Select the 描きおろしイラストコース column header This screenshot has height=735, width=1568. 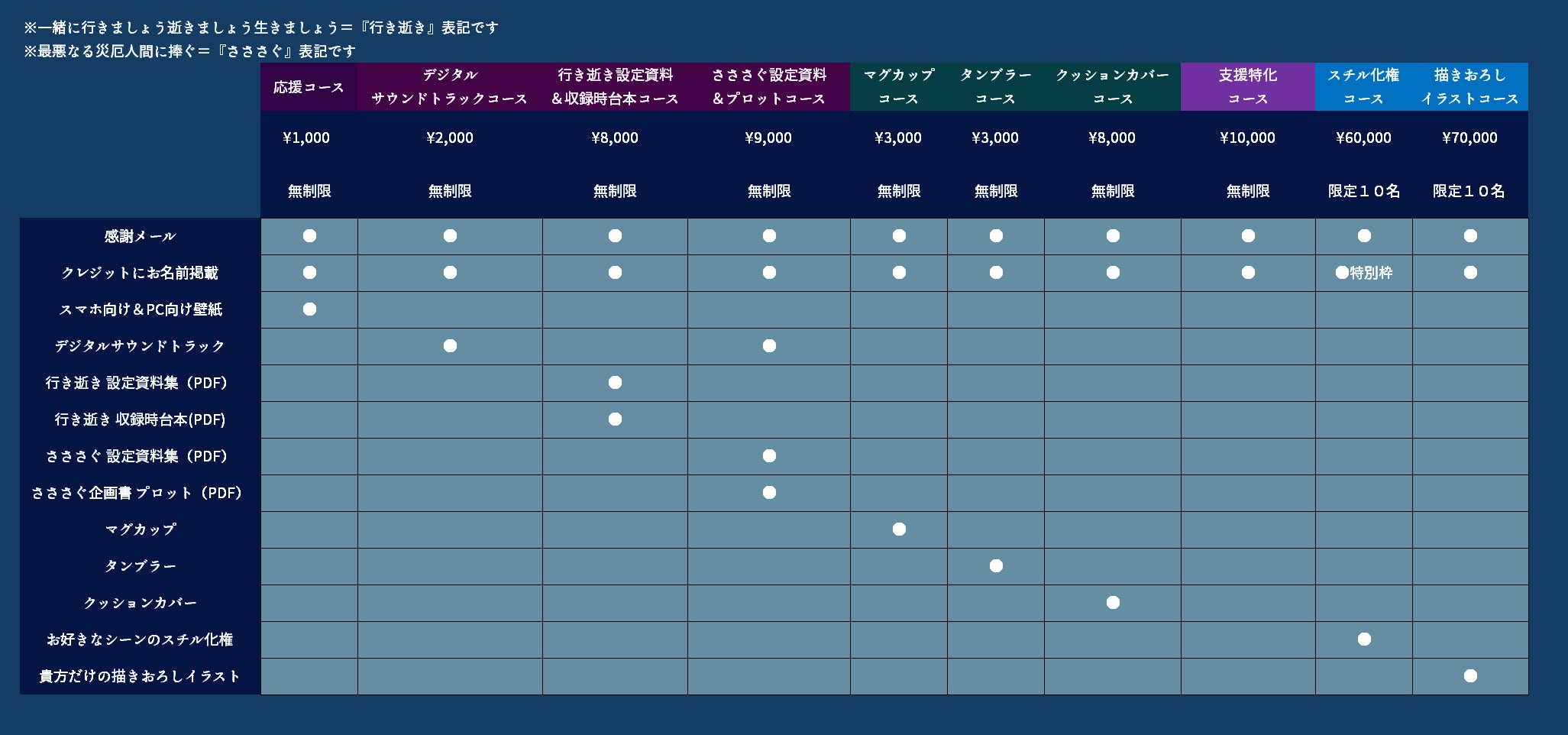pyautogui.click(x=1469, y=87)
